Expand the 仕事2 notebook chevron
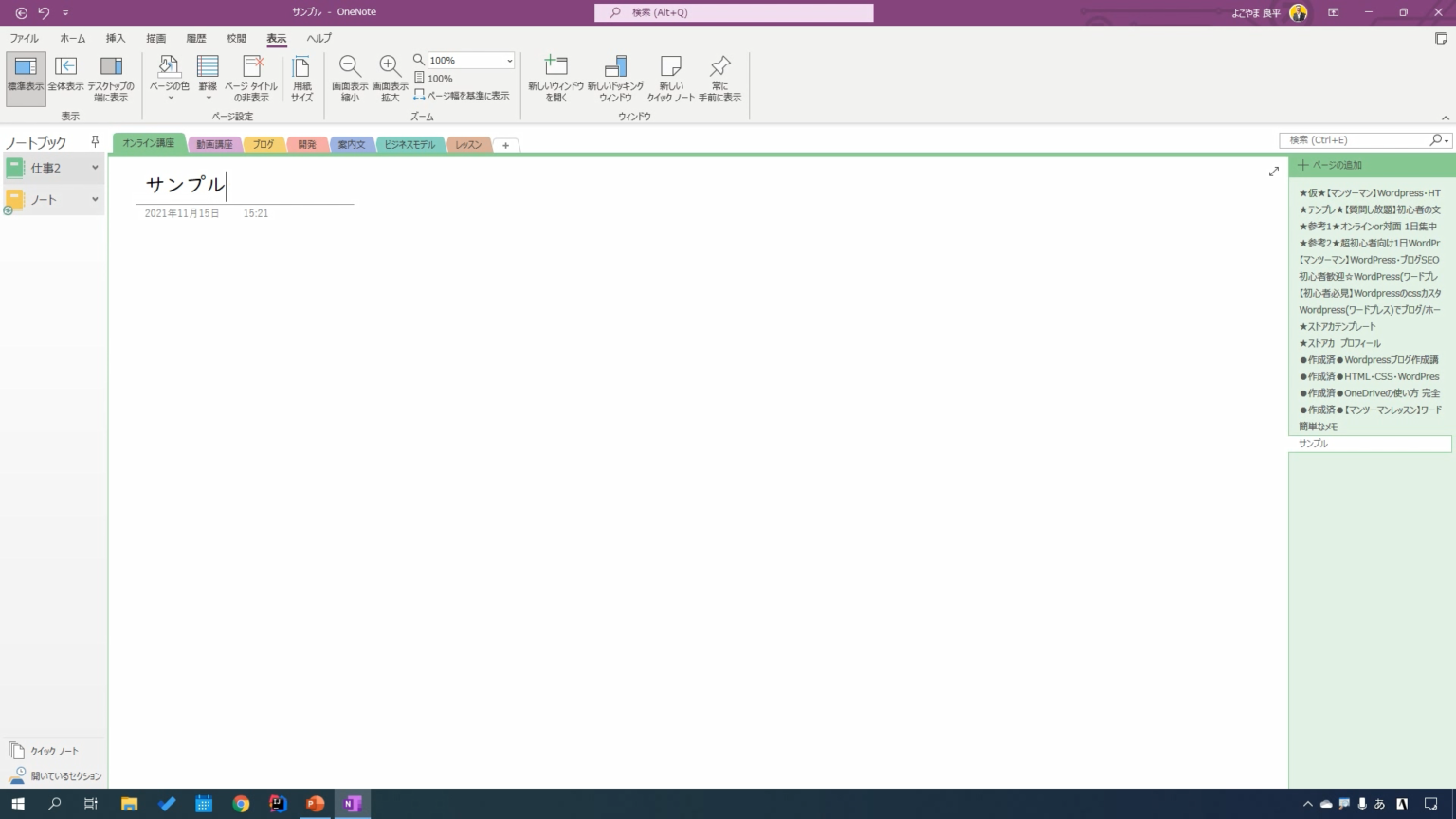1456x819 pixels. (x=95, y=168)
